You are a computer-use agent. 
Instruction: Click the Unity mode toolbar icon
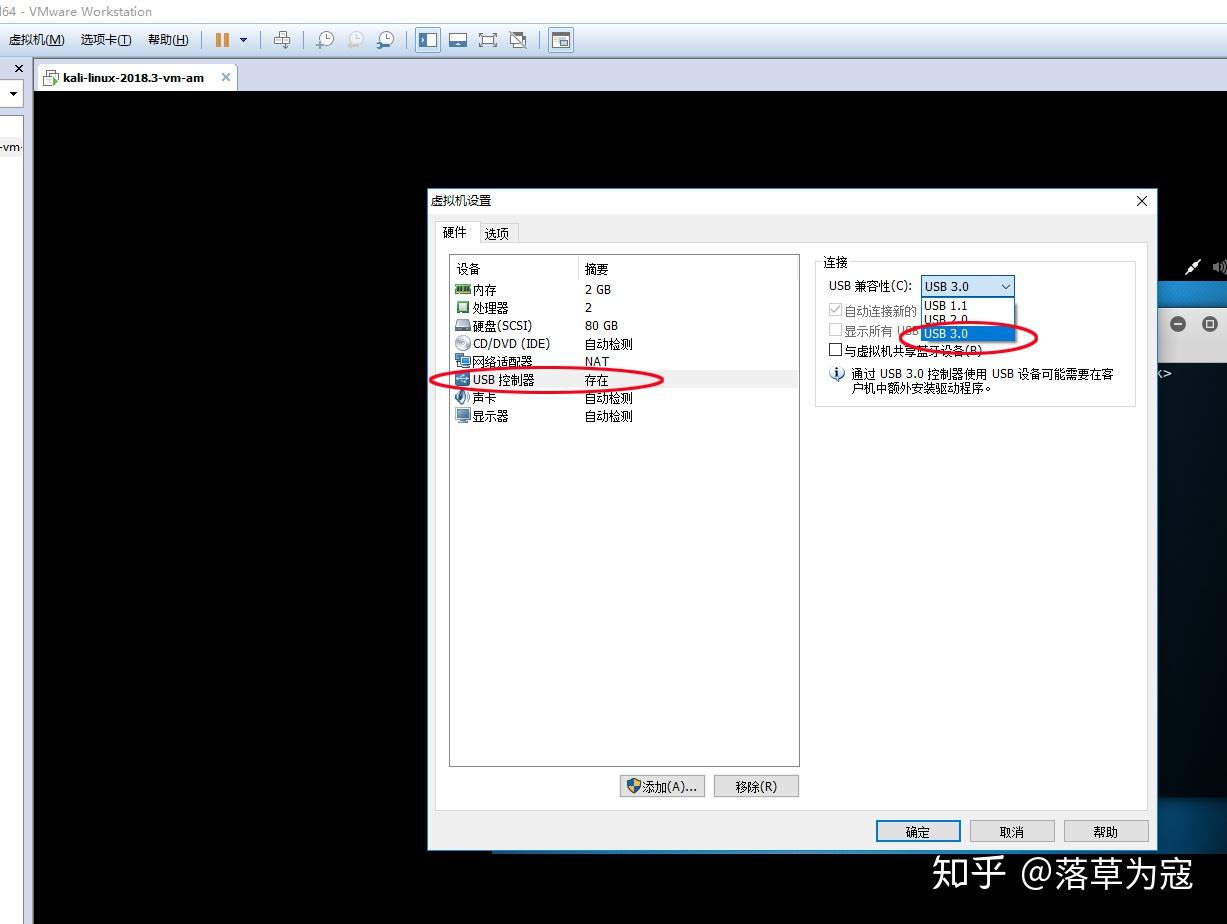click(x=518, y=40)
